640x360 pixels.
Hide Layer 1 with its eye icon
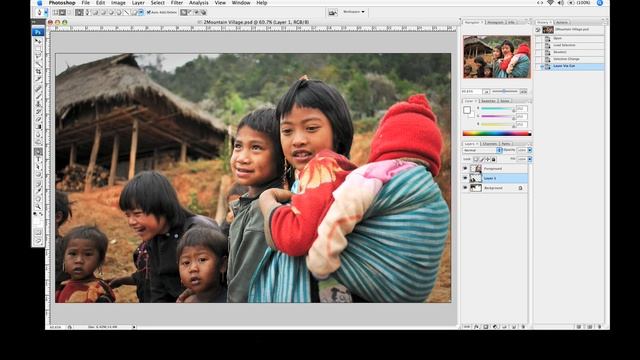[465, 178]
